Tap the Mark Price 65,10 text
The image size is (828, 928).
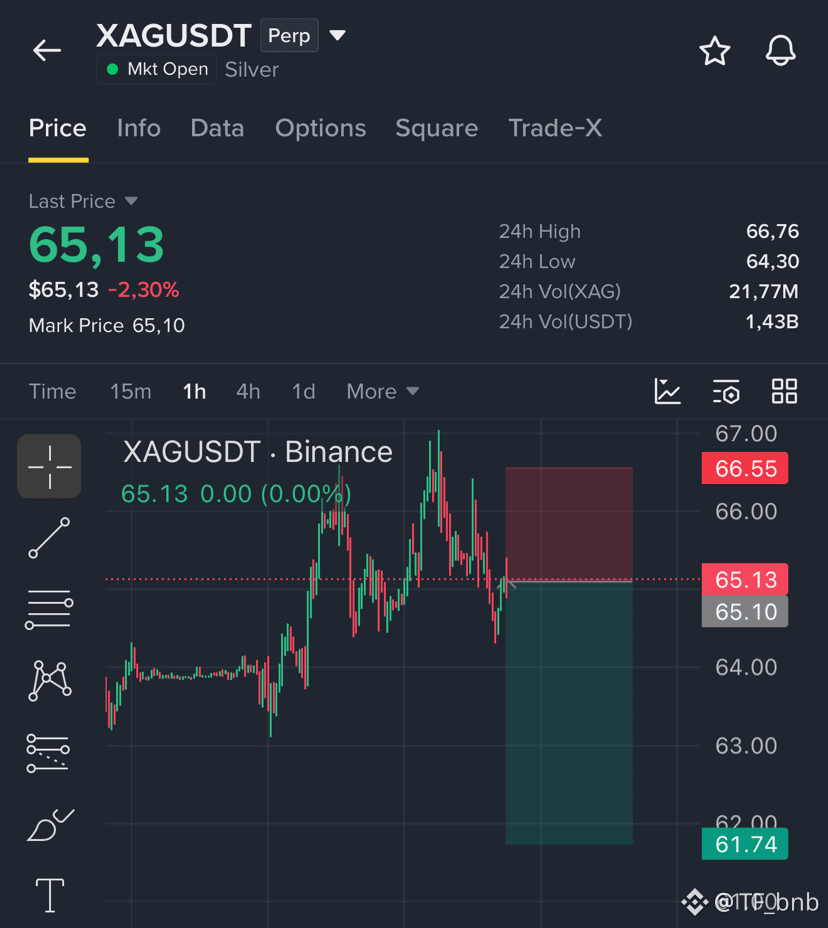(x=107, y=326)
